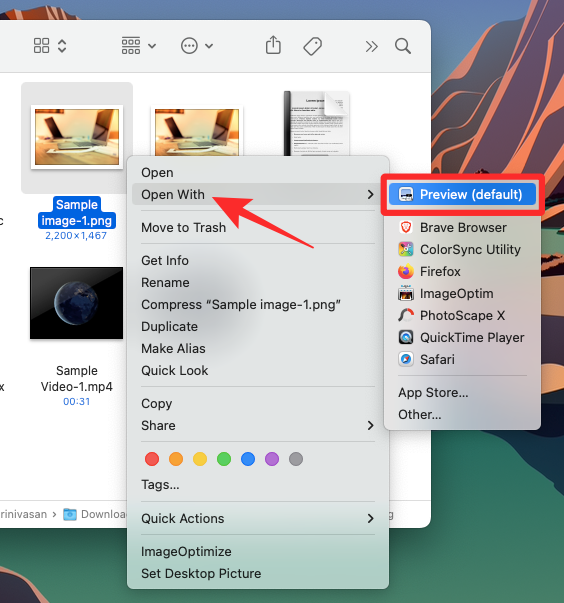Viewport: 564px width, 603px height.
Task: Apply the yellow tag color
Action: [x=200, y=458]
